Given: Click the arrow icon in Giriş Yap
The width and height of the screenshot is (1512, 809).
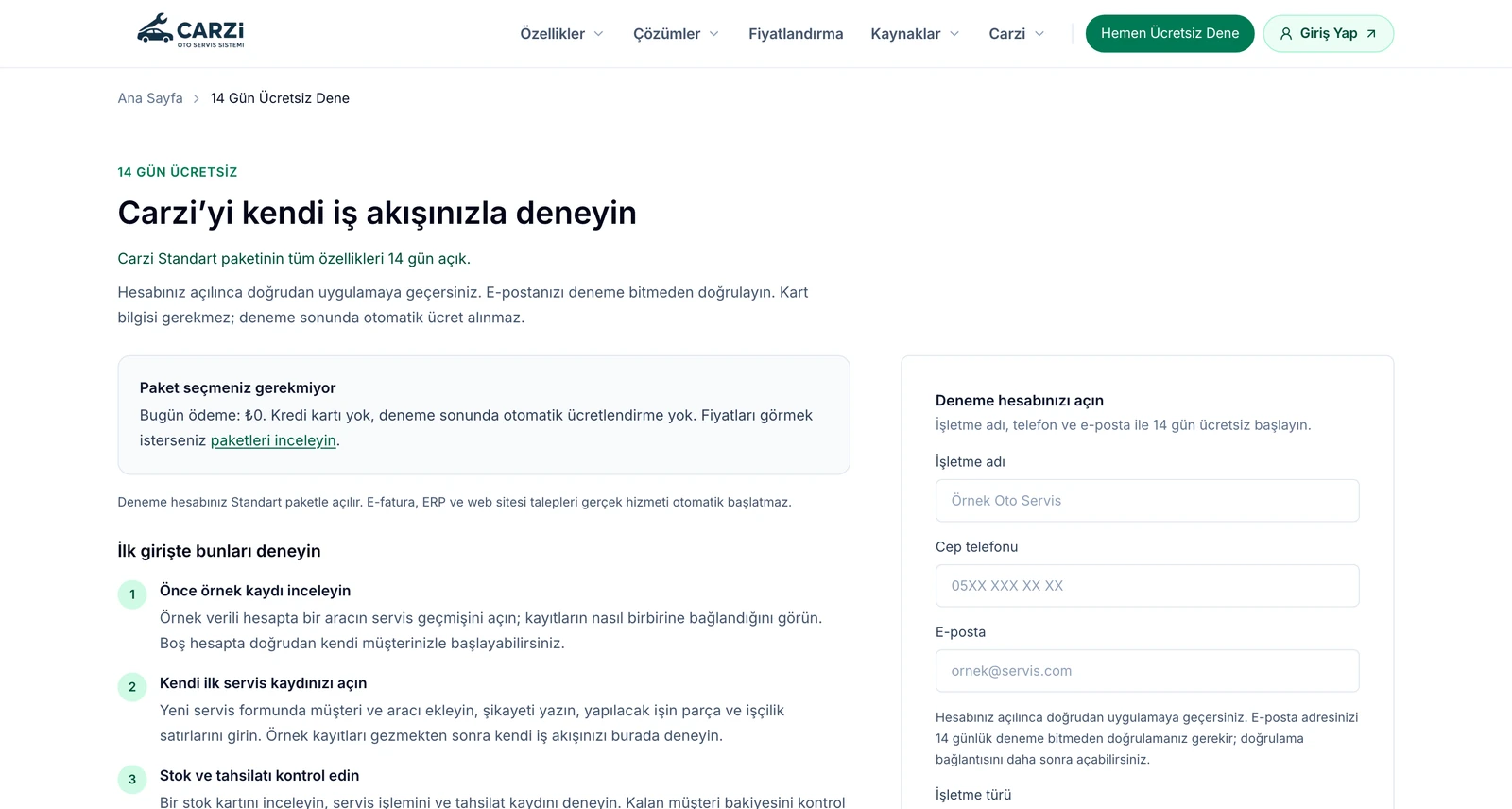Looking at the screenshot, I should [x=1371, y=34].
